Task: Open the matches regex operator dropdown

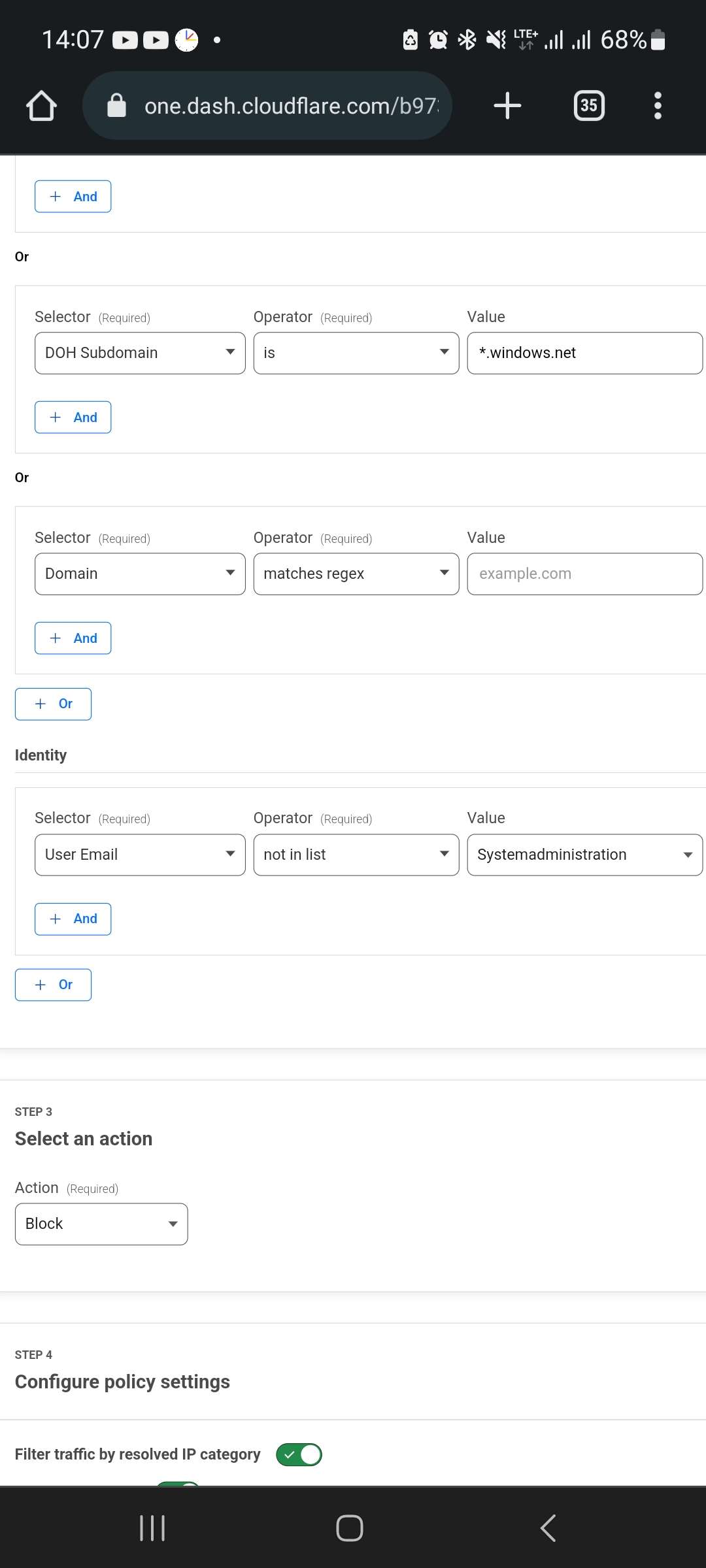Action: 356,574
